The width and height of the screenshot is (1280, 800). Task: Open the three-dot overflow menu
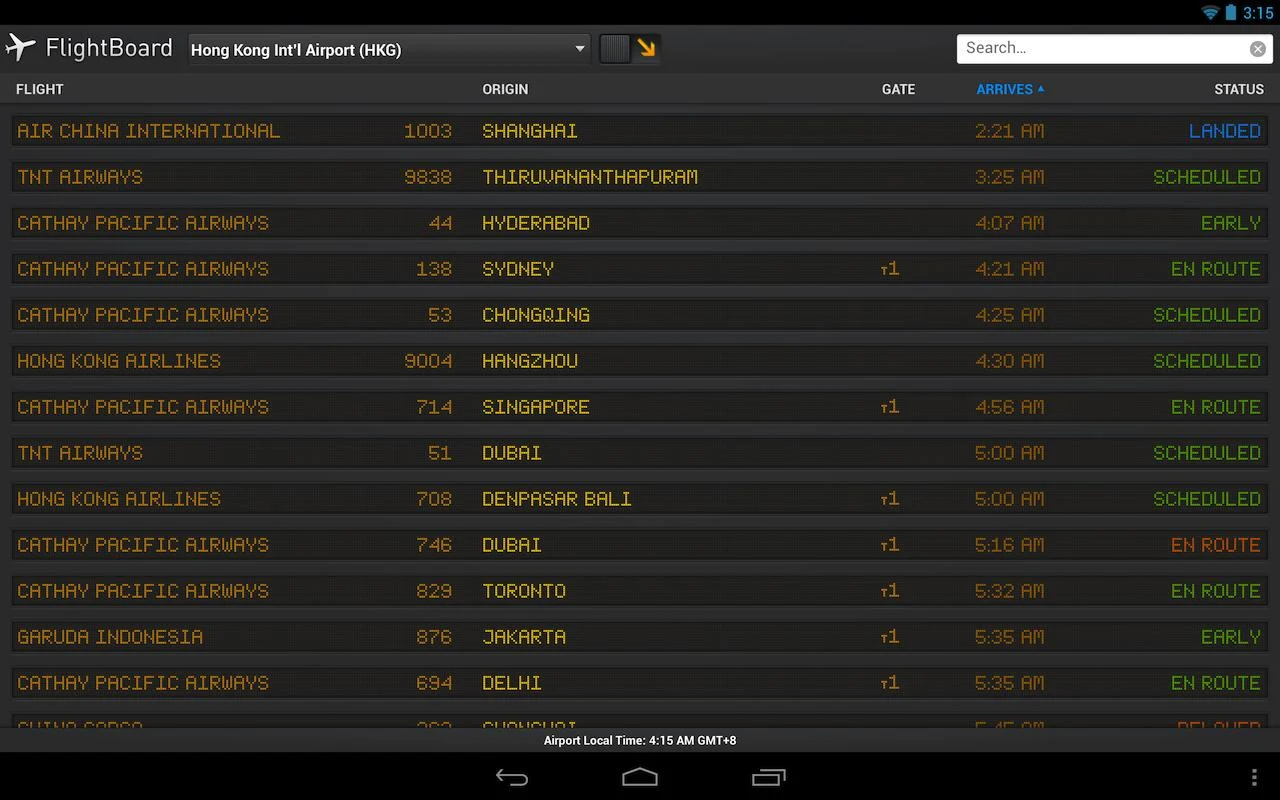click(x=1254, y=777)
